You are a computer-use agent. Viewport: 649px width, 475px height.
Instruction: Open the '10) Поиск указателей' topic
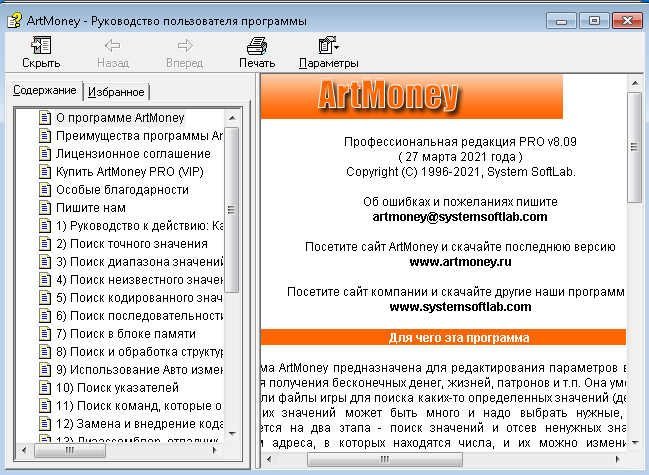[117, 388]
